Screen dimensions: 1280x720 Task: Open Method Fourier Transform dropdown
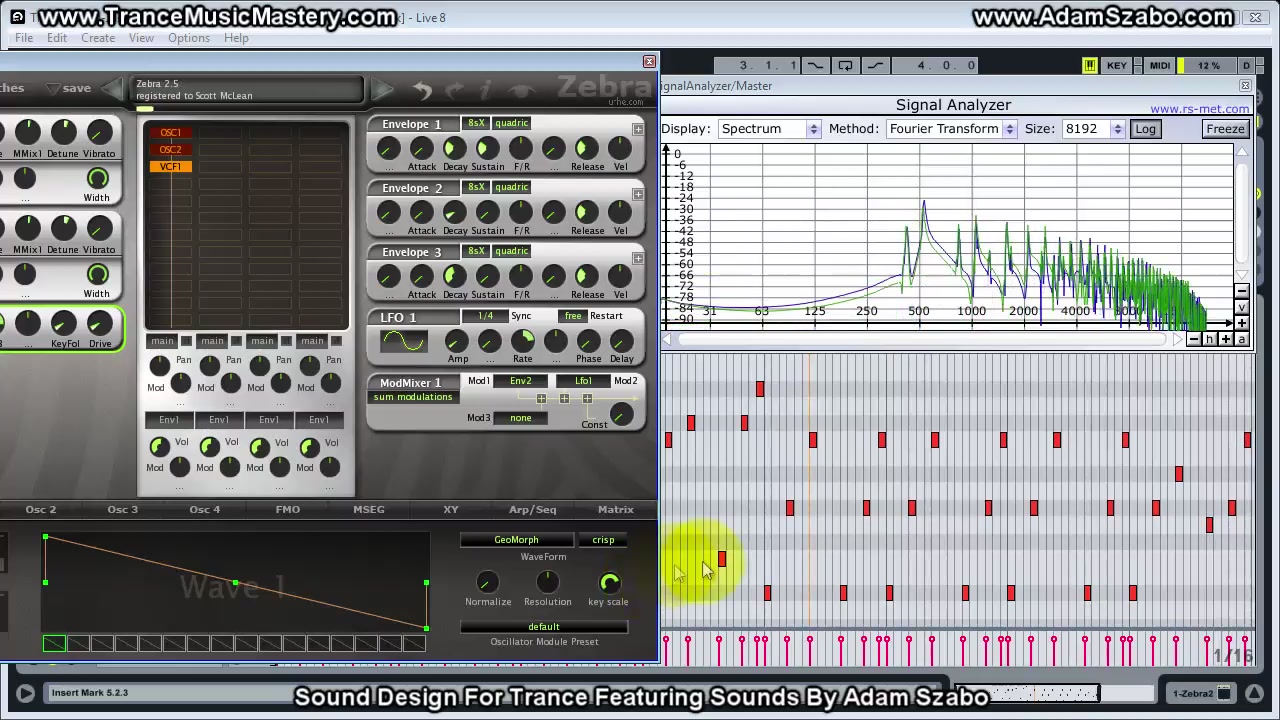(x=951, y=129)
